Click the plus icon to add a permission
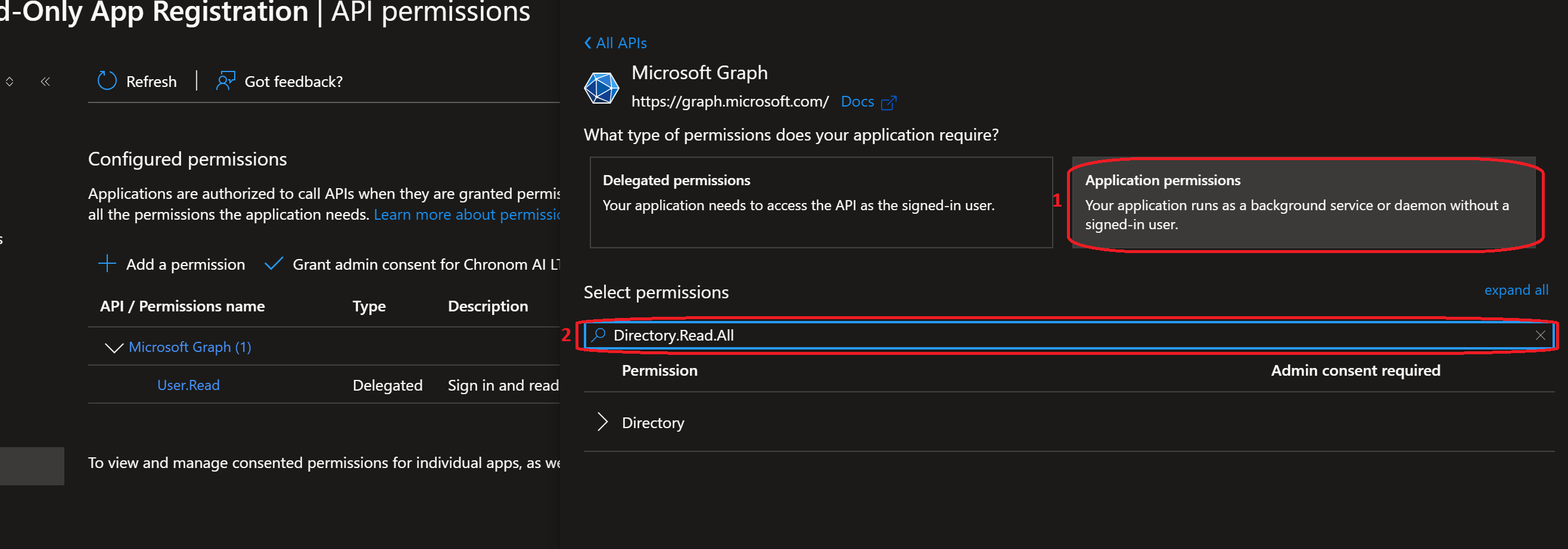The width and height of the screenshot is (1568, 549). [107, 264]
